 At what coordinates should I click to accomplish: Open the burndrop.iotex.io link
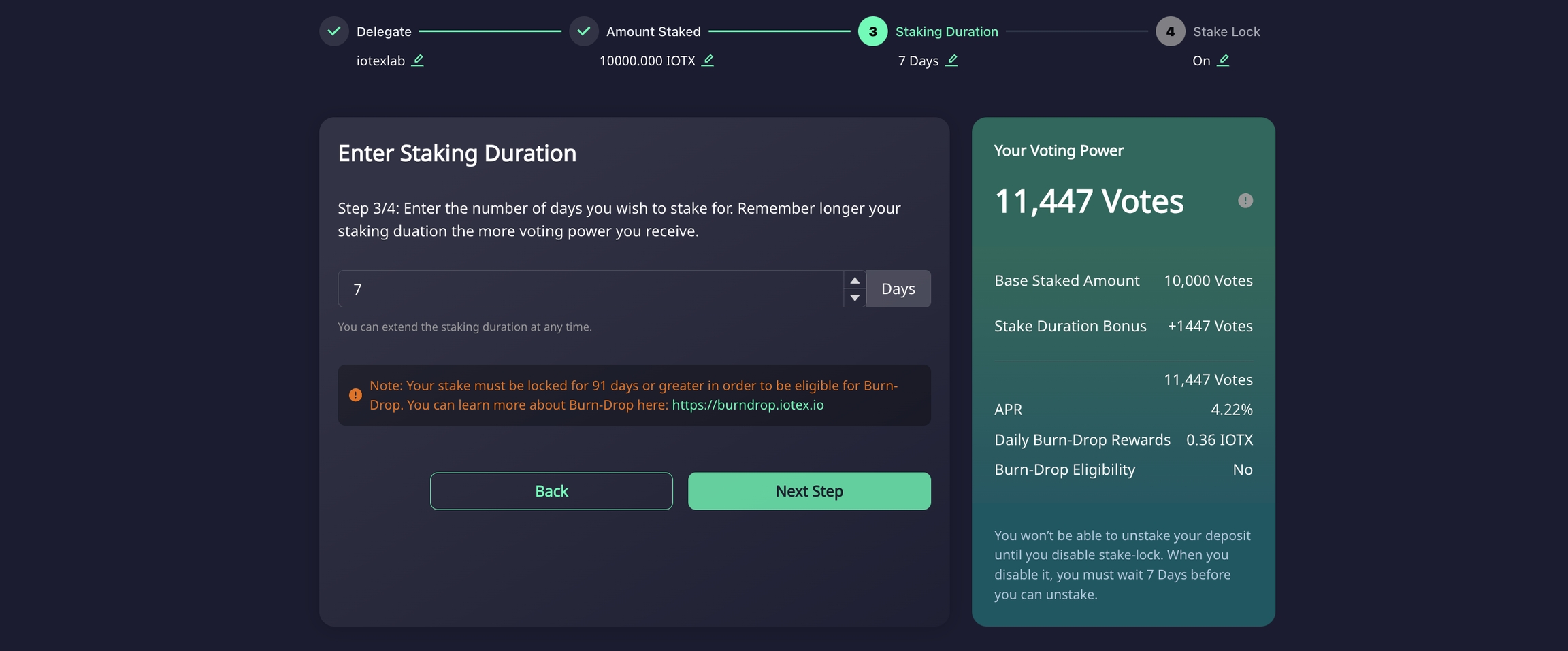[747, 405]
